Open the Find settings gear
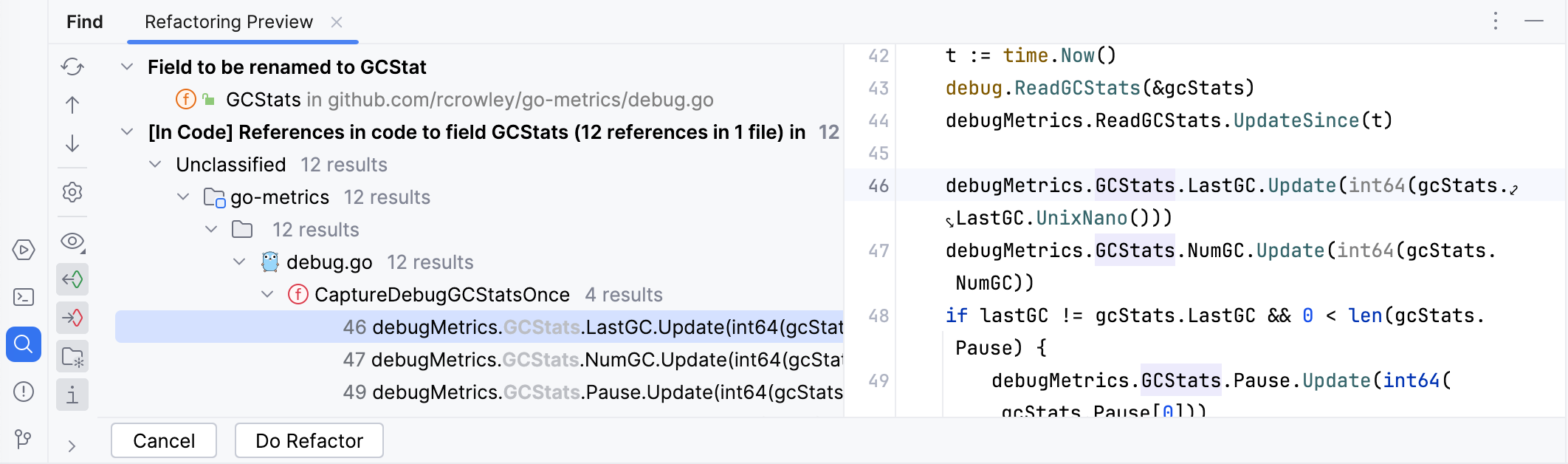Viewport: 1568px width, 464px height. (72, 192)
